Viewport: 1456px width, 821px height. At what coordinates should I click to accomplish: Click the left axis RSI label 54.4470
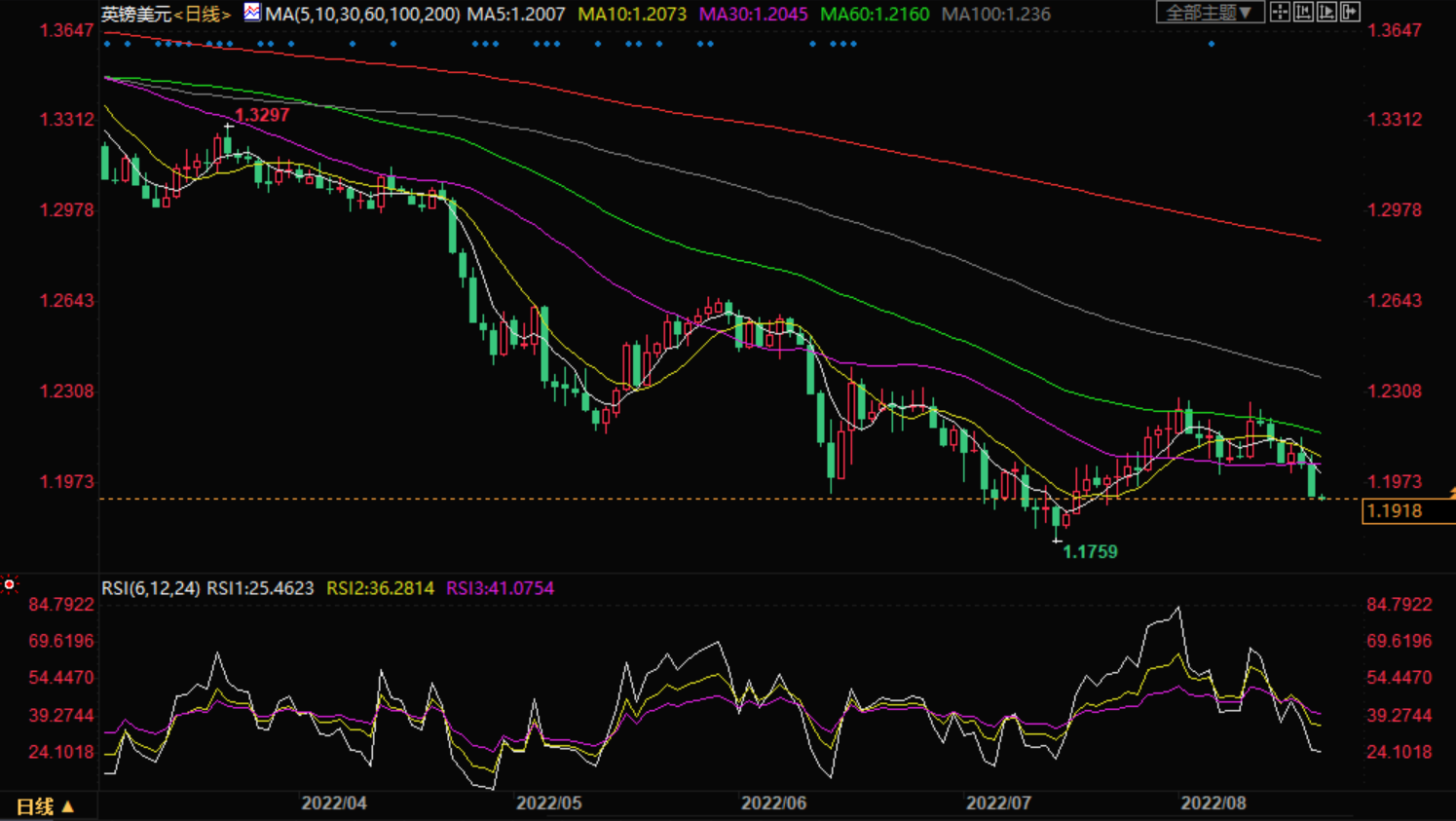pos(61,678)
